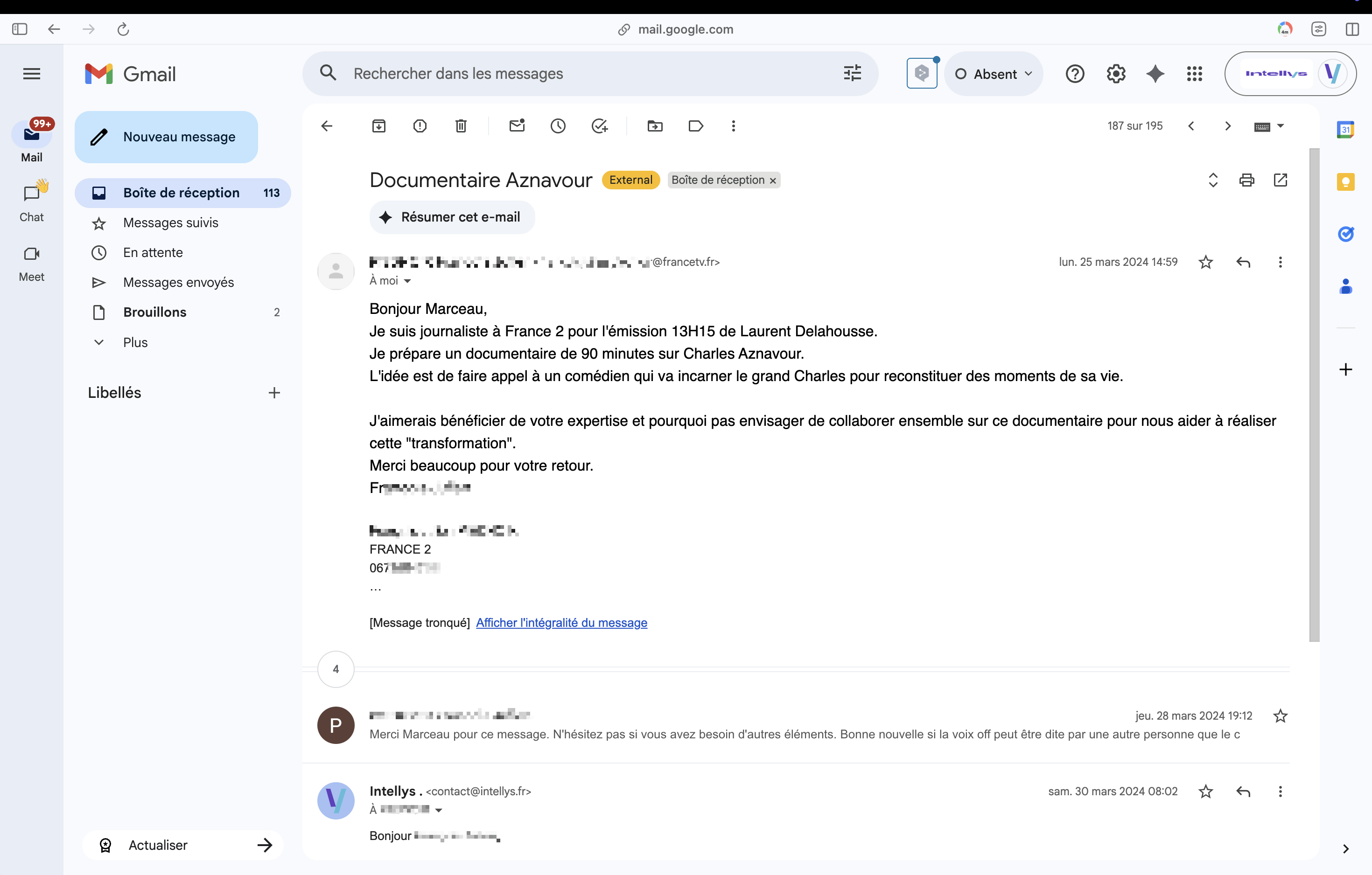Print the conversation
The height and width of the screenshot is (875, 1372).
pos(1246,180)
